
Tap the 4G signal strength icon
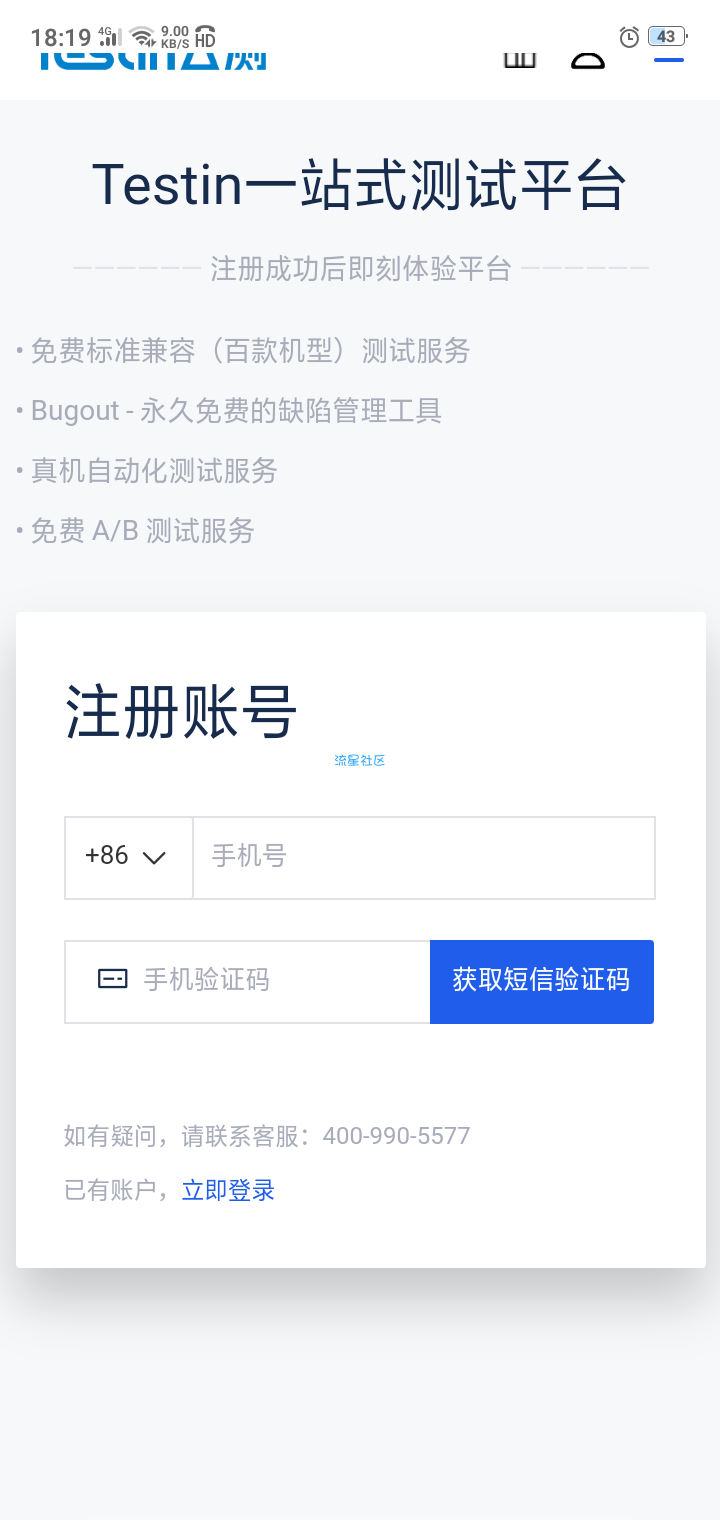[110, 37]
